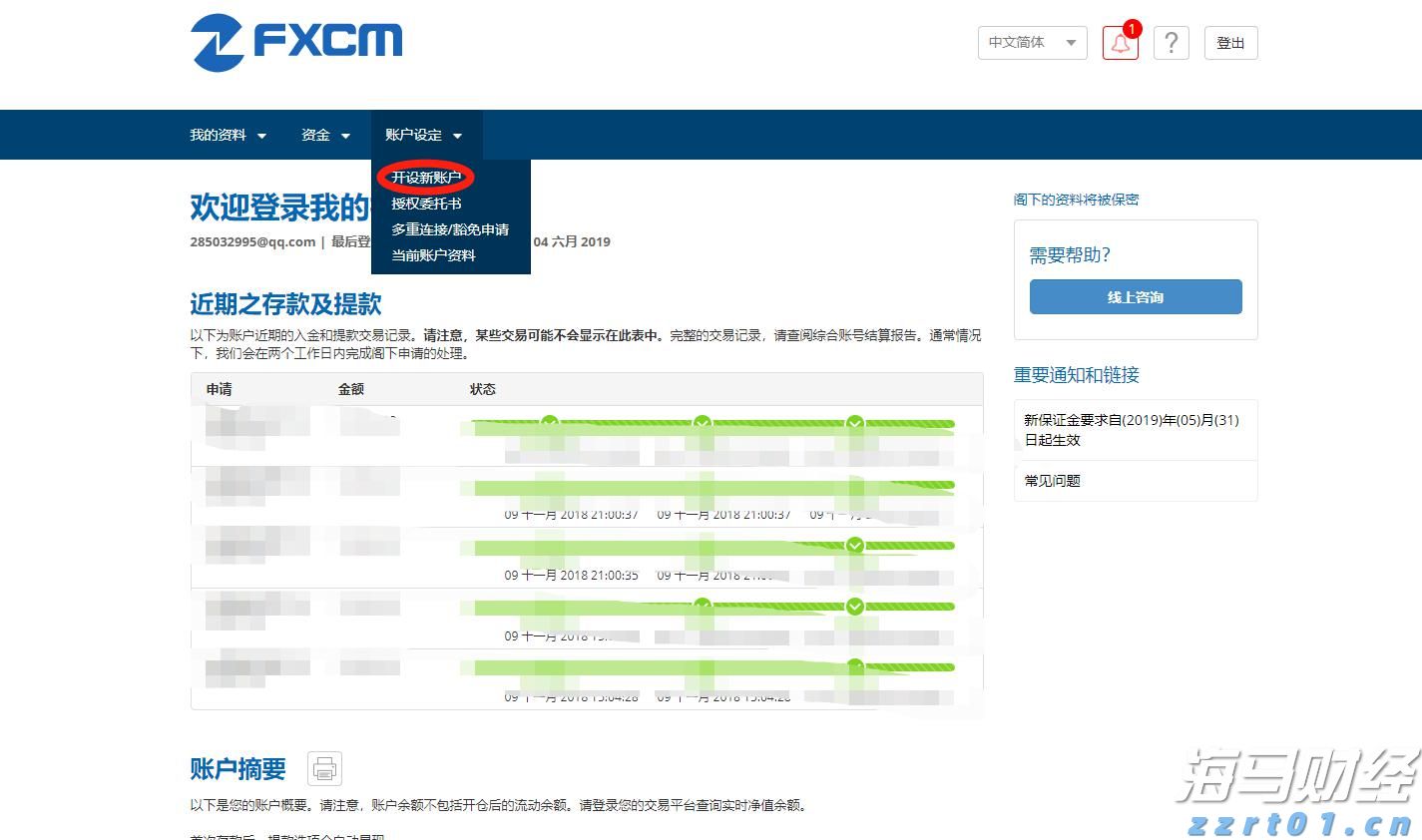This screenshot has width=1422, height=840.
Task: Select 授权委托书 in the 账户设定 menu
Action: click(425, 203)
